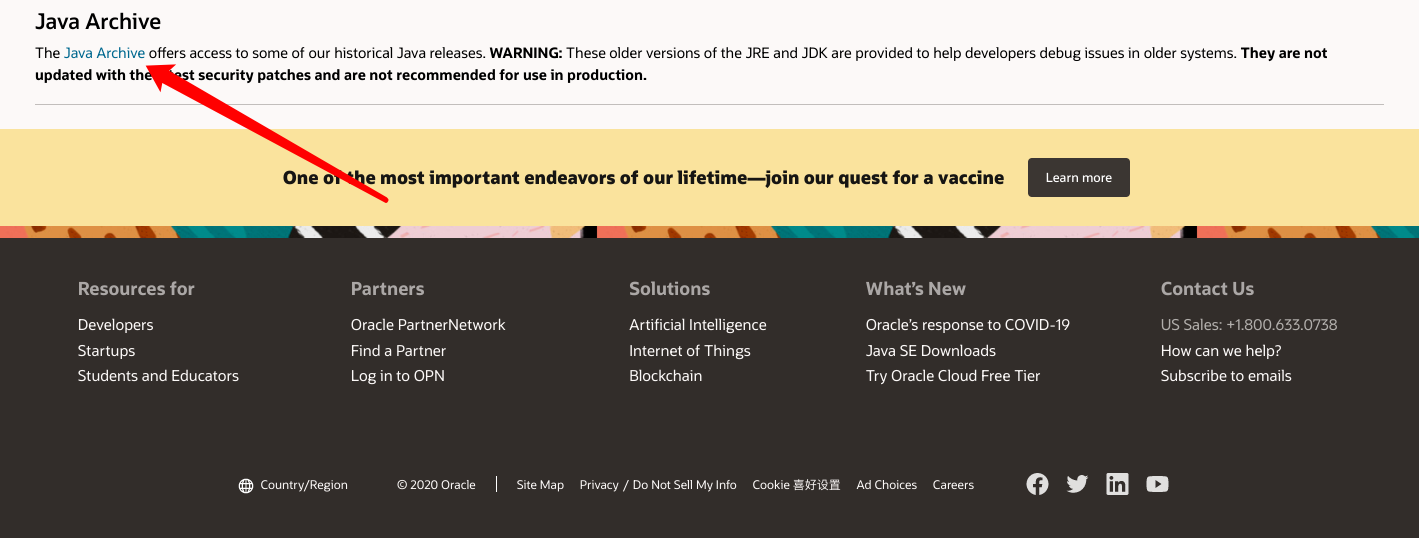
Task: Open Oracle's YouTube icon
Action: (1157, 484)
